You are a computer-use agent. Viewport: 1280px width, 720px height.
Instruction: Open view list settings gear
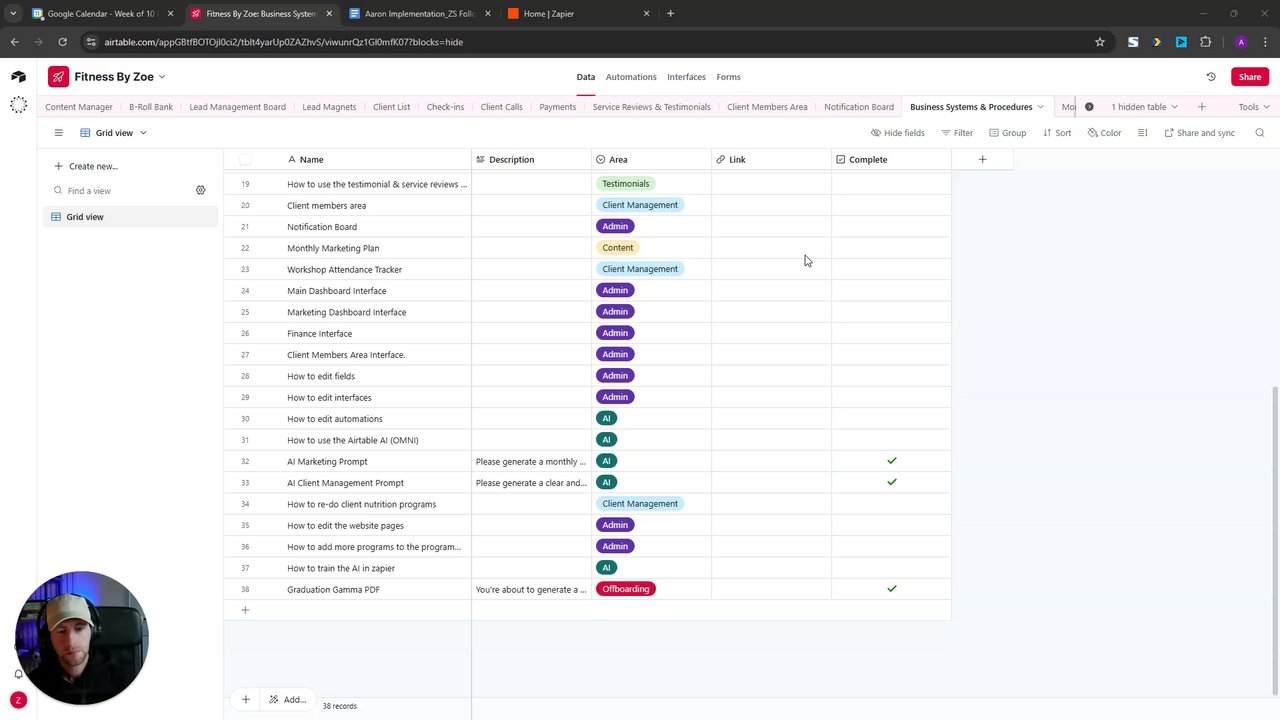[x=200, y=190]
